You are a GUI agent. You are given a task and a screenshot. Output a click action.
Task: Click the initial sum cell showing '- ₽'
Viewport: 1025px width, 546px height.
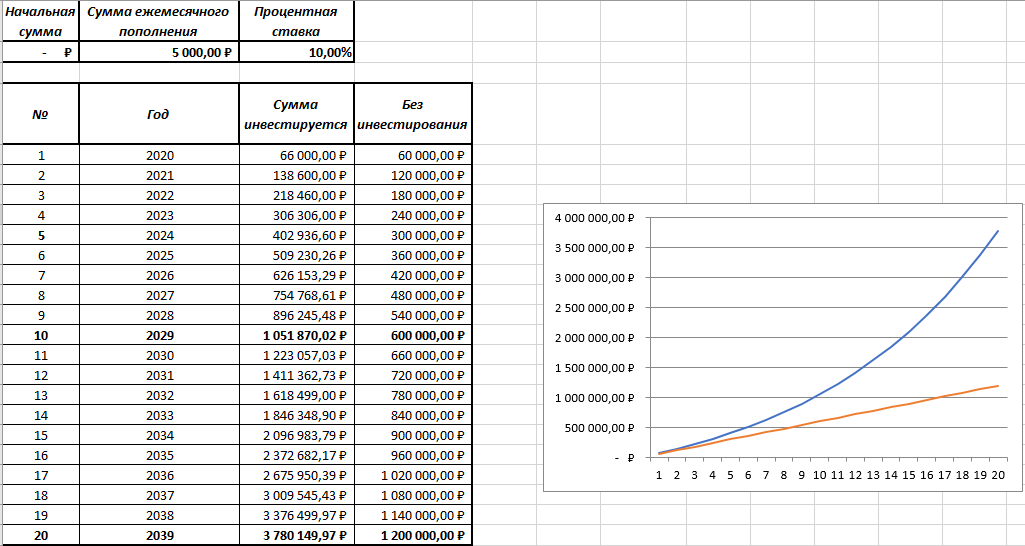(41, 52)
